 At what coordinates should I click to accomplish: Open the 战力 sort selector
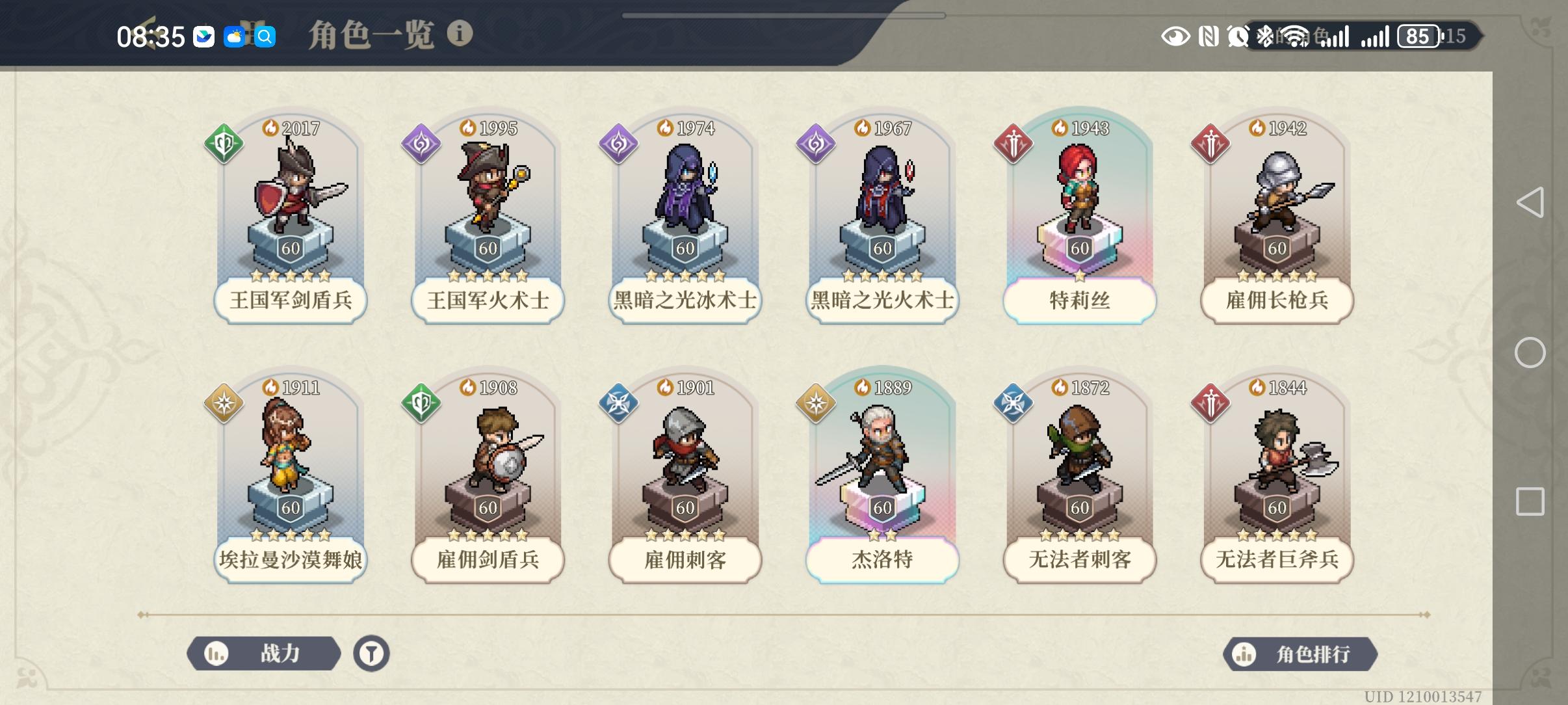click(x=263, y=653)
